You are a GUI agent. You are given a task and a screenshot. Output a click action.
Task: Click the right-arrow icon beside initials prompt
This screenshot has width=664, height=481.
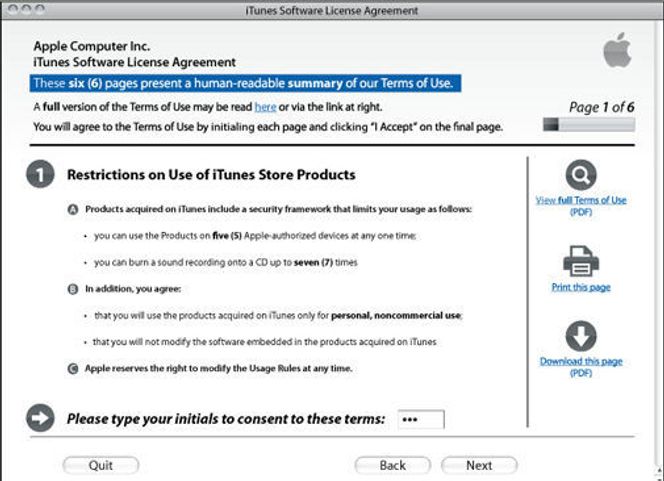click(x=40, y=418)
